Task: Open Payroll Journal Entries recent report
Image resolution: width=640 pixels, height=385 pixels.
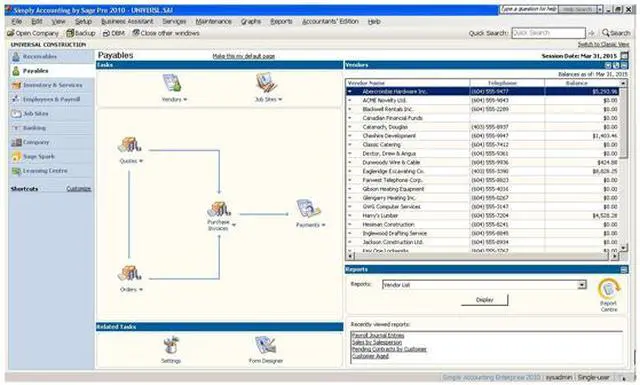Action: pyautogui.click(x=378, y=336)
